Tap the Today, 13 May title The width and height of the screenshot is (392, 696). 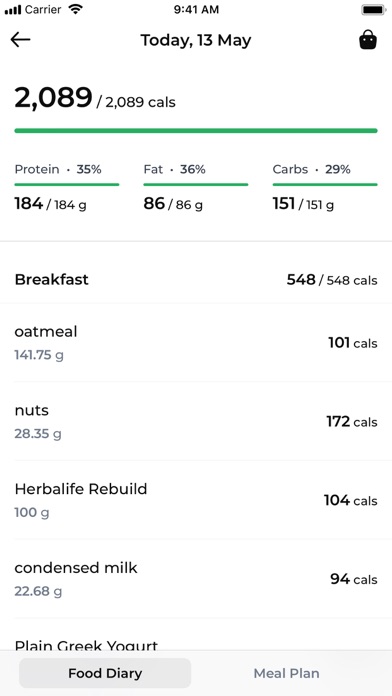(196, 40)
